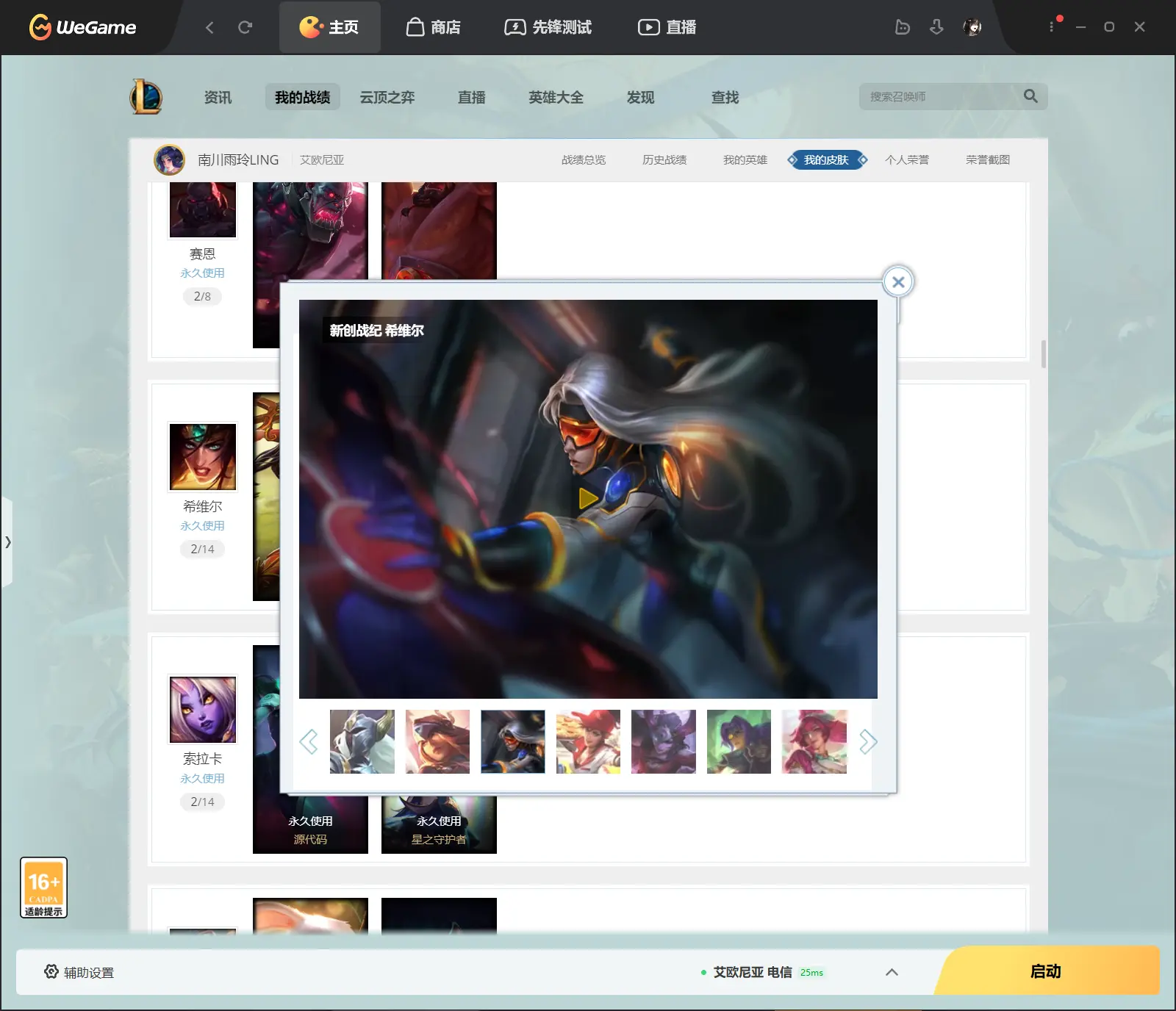Switch to the 我的英雄 tab
1176x1011 pixels.
pyautogui.click(x=745, y=159)
